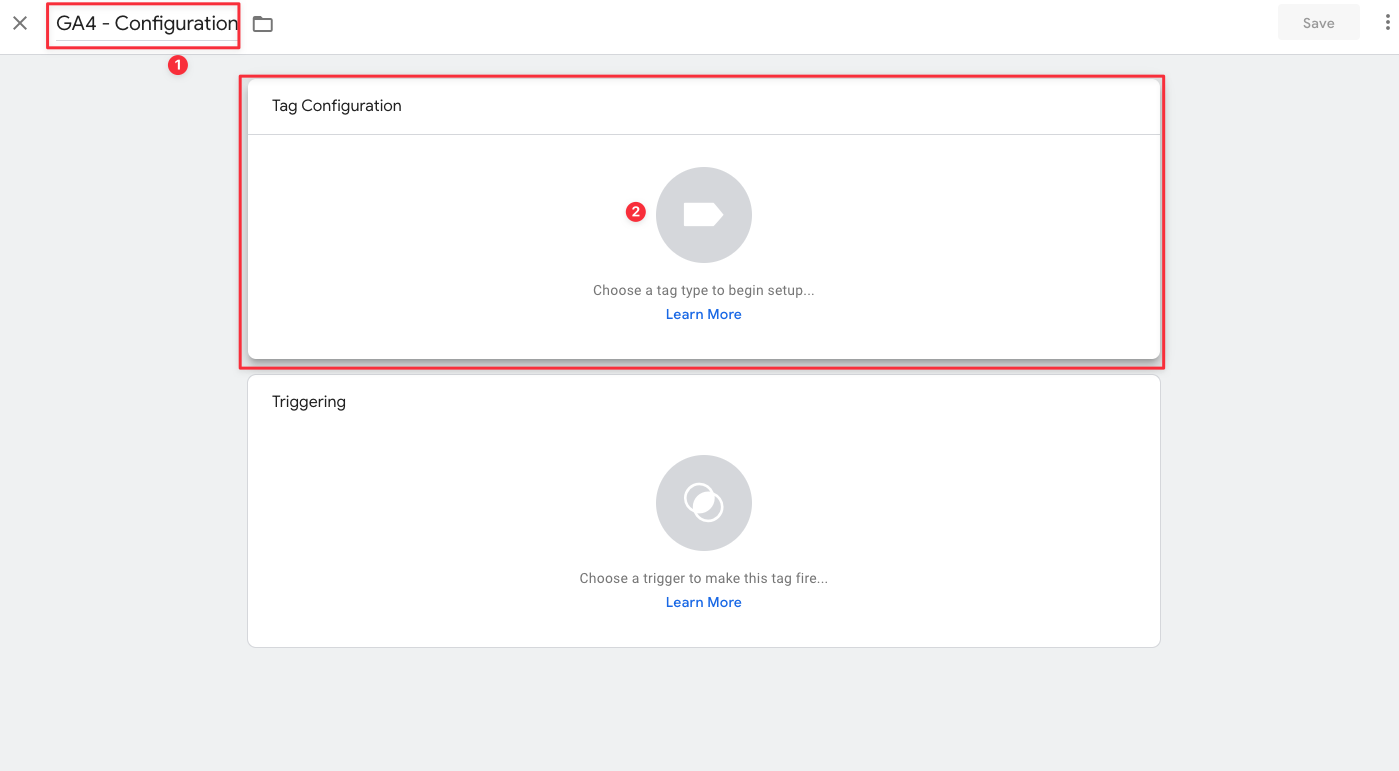This screenshot has width=1399, height=771.
Task: Close the tag editor with the X icon
Action: 20,23
